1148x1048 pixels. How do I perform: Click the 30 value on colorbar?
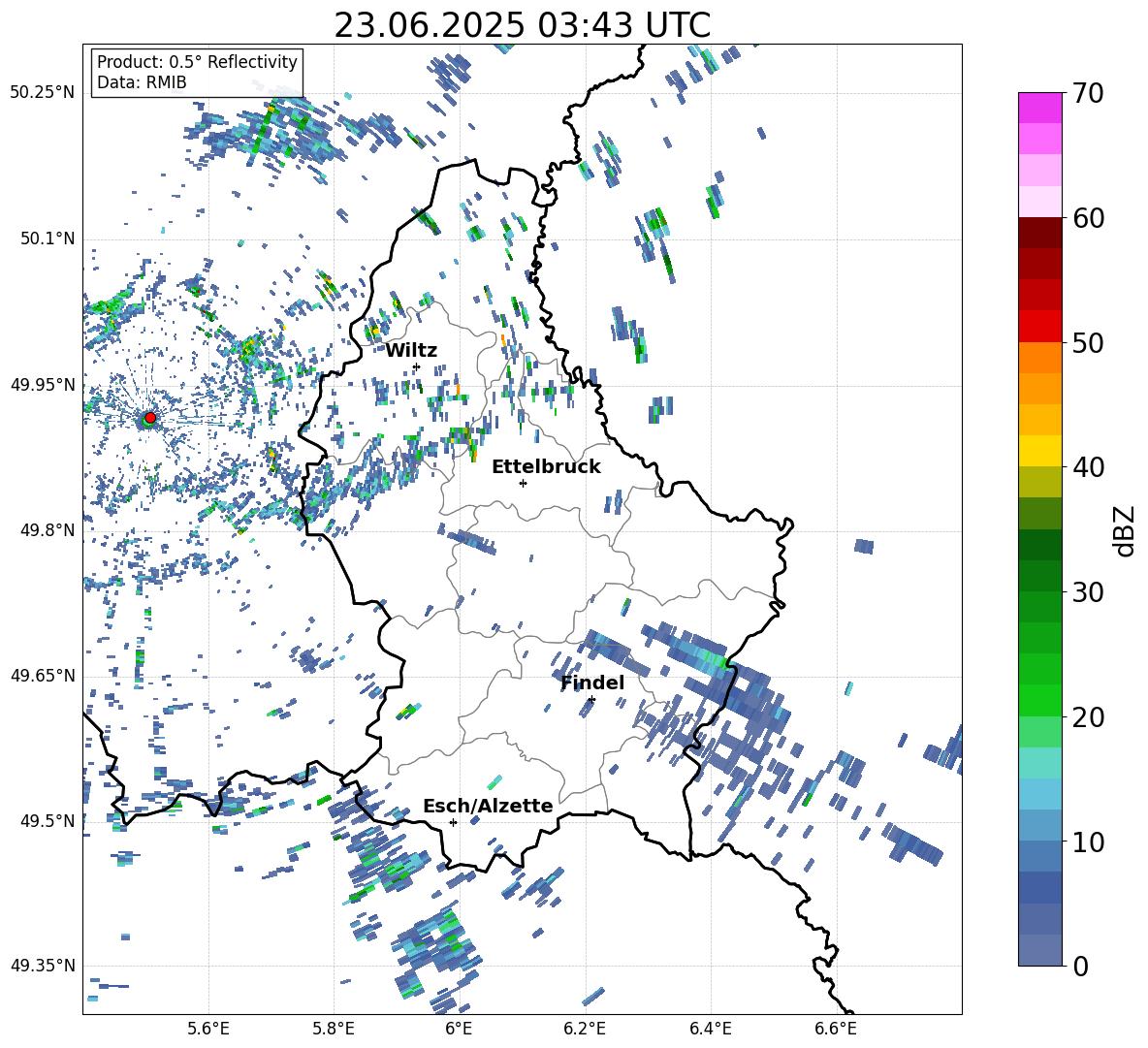click(1088, 592)
